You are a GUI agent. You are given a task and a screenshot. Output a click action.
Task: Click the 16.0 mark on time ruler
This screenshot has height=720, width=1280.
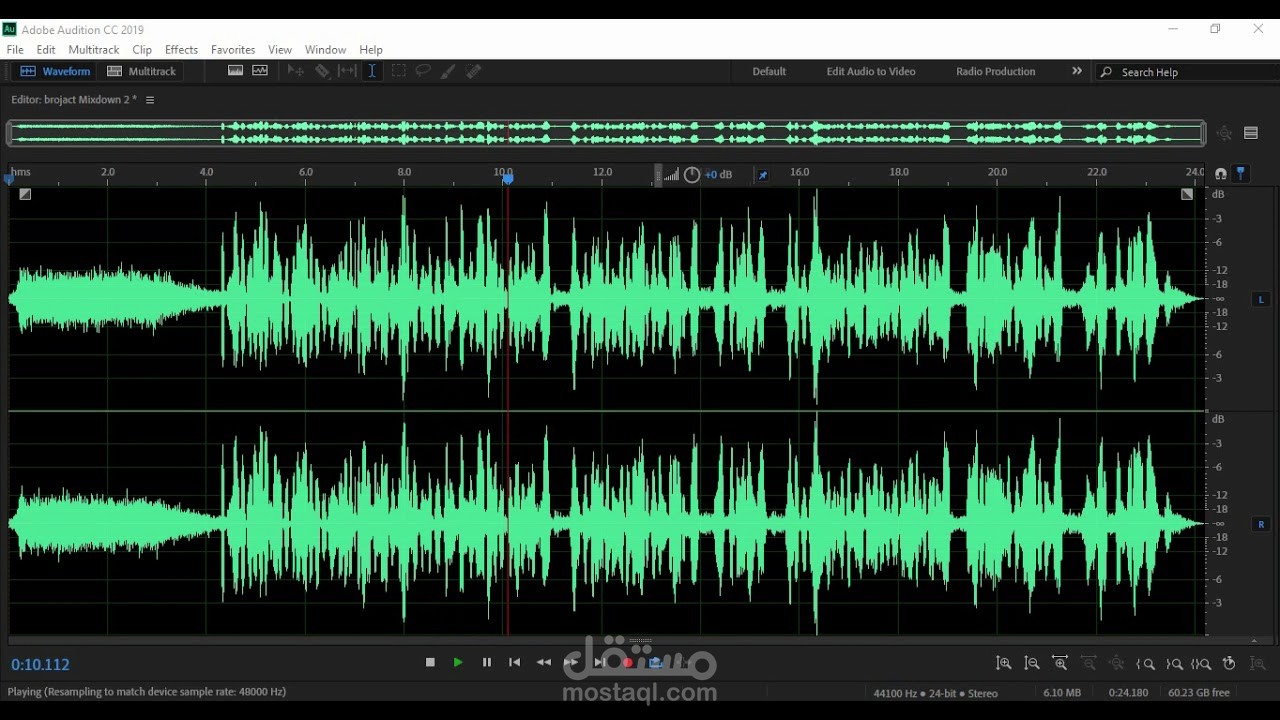click(800, 172)
